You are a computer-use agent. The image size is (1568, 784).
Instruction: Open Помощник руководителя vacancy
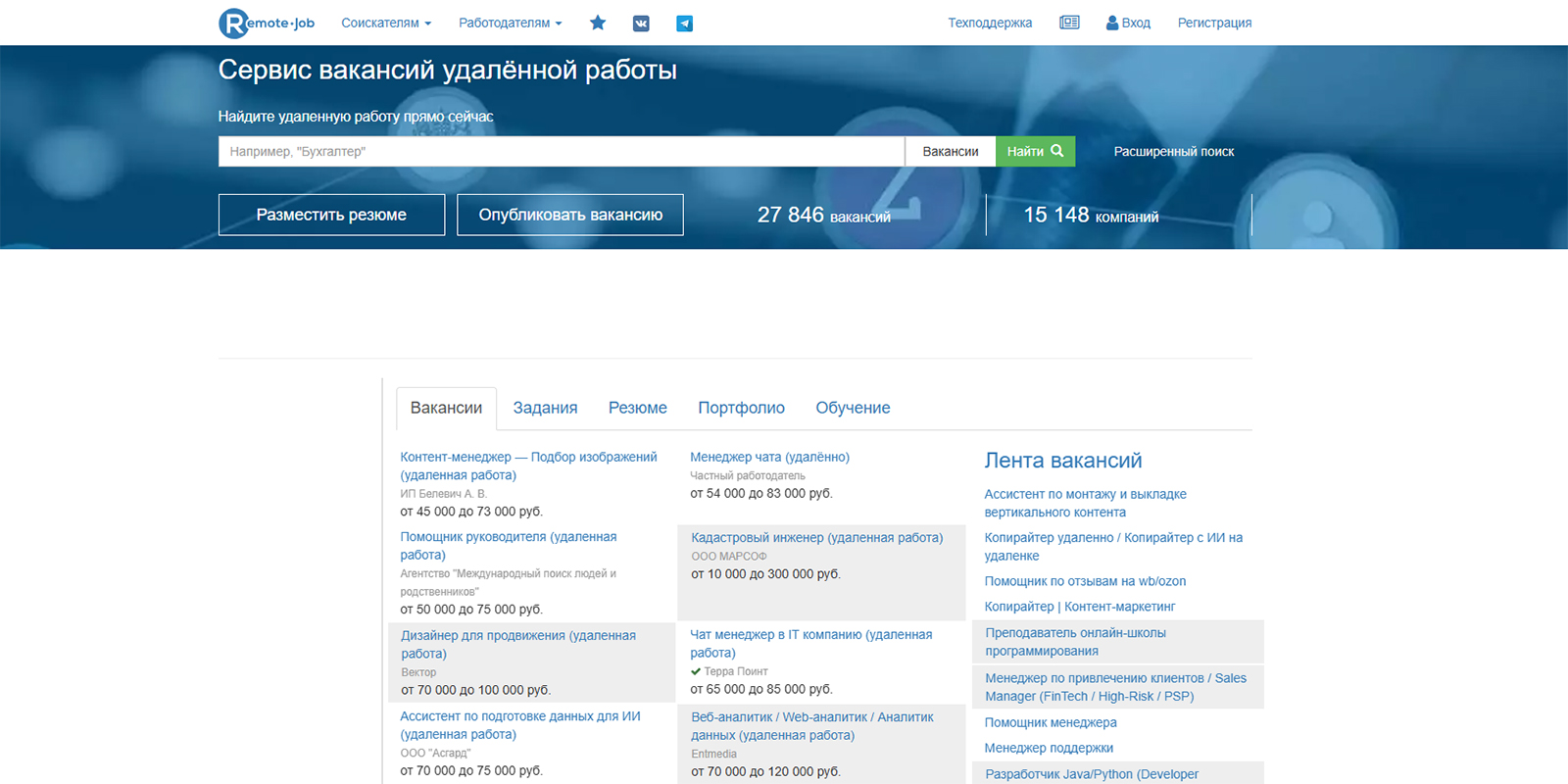(509, 546)
